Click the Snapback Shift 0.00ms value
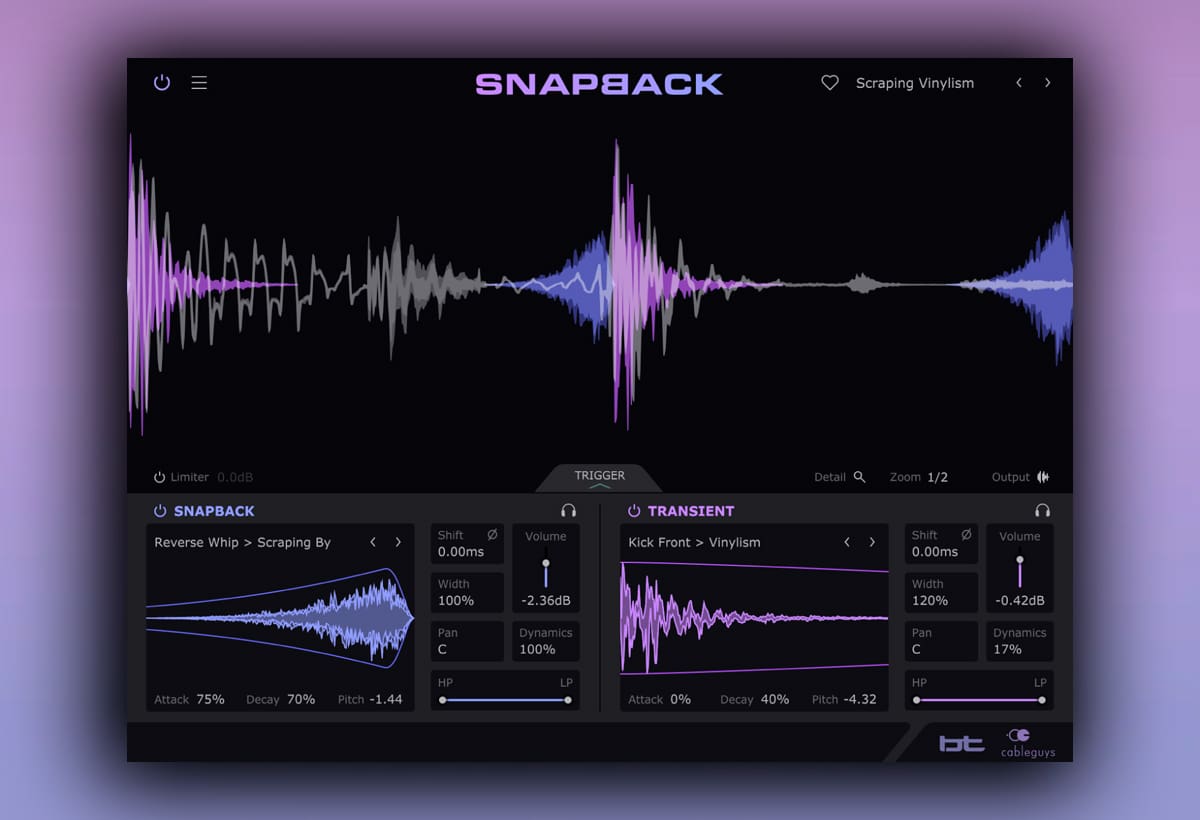This screenshot has width=1200, height=820. (460, 552)
